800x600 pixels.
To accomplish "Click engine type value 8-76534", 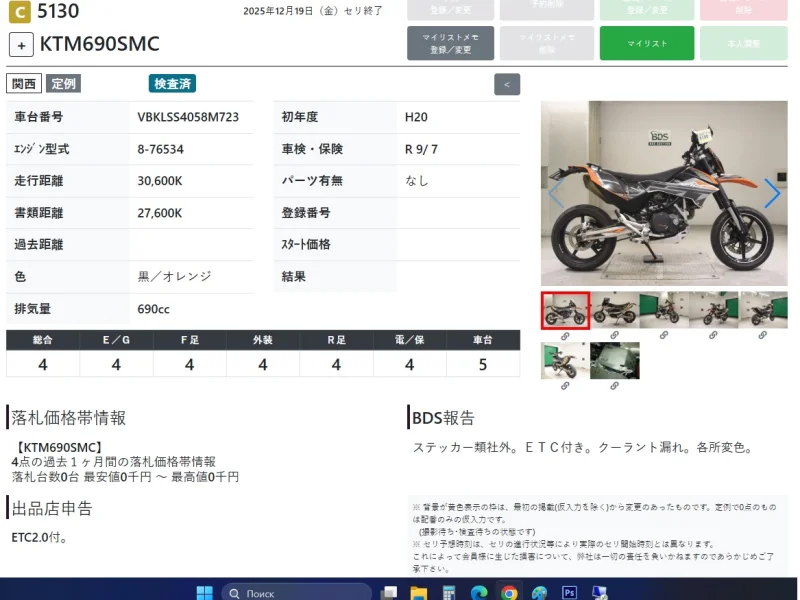I will point(160,149).
